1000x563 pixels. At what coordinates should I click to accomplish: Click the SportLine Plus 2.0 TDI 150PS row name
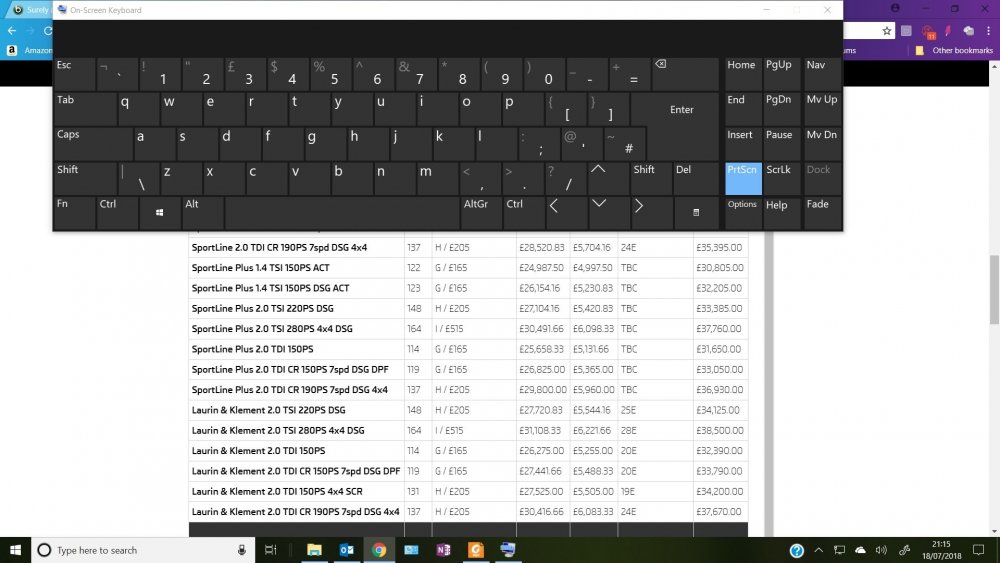253,349
